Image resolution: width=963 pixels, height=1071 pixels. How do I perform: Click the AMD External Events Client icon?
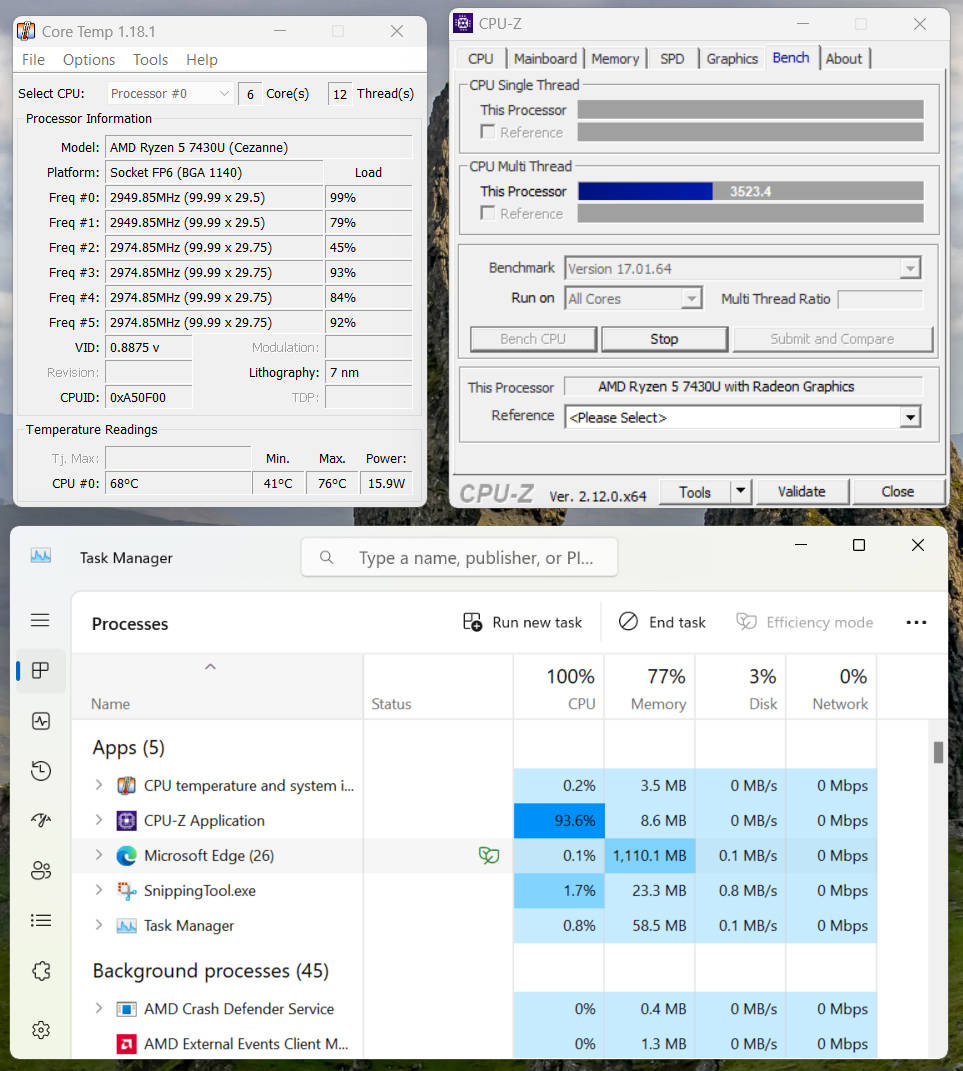126,1044
